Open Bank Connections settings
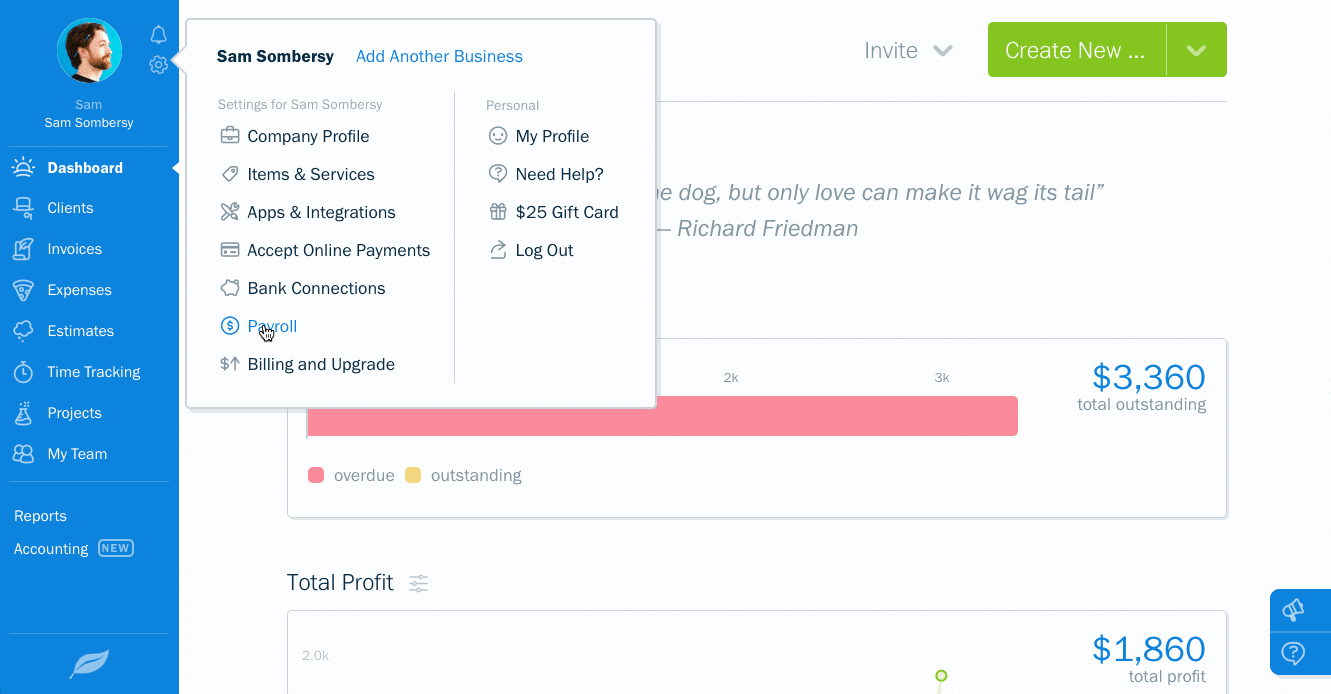This screenshot has height=694, width=1331. 316,288
